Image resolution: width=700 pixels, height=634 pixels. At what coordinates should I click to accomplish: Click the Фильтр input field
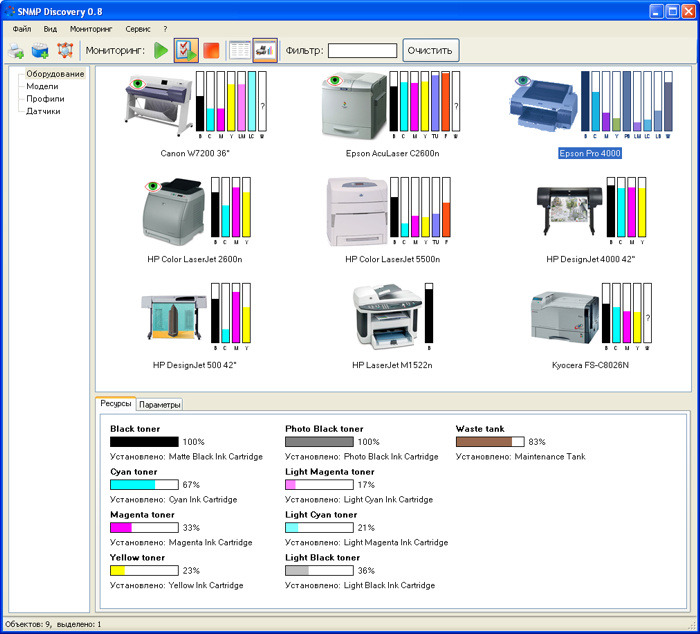tap(362, 50)
